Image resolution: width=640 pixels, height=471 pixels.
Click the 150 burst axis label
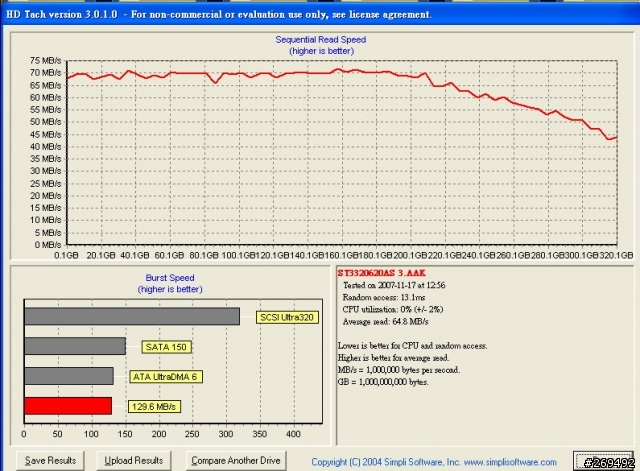125,434
